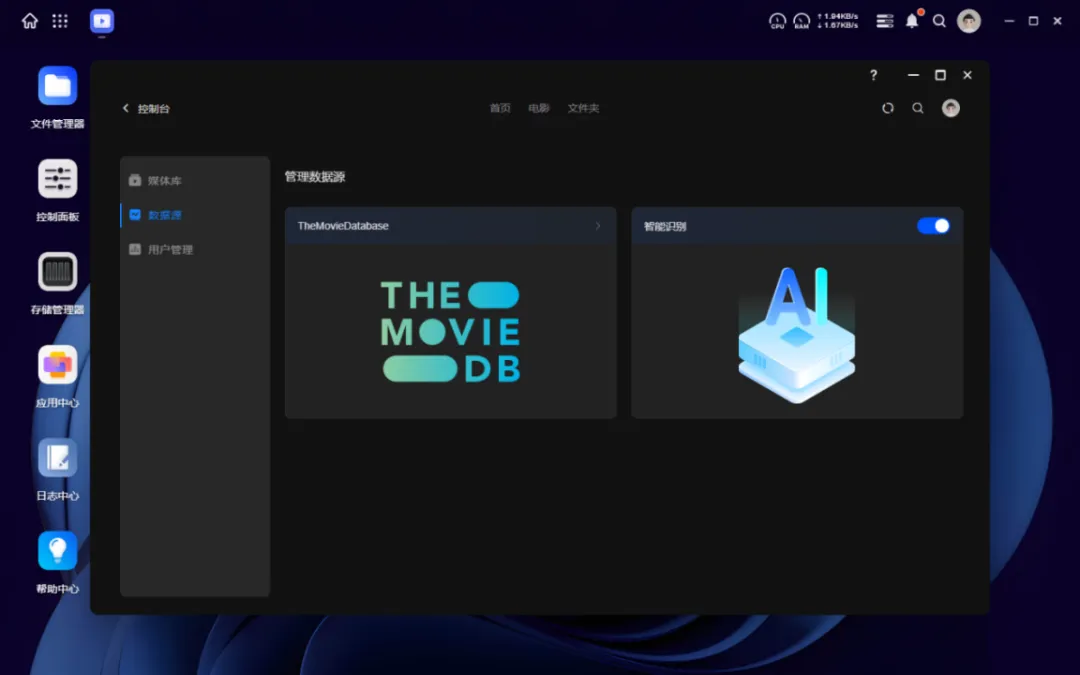Switch to the 电影 tab
The image size is (1080, 675).
(x=539, y=108)
